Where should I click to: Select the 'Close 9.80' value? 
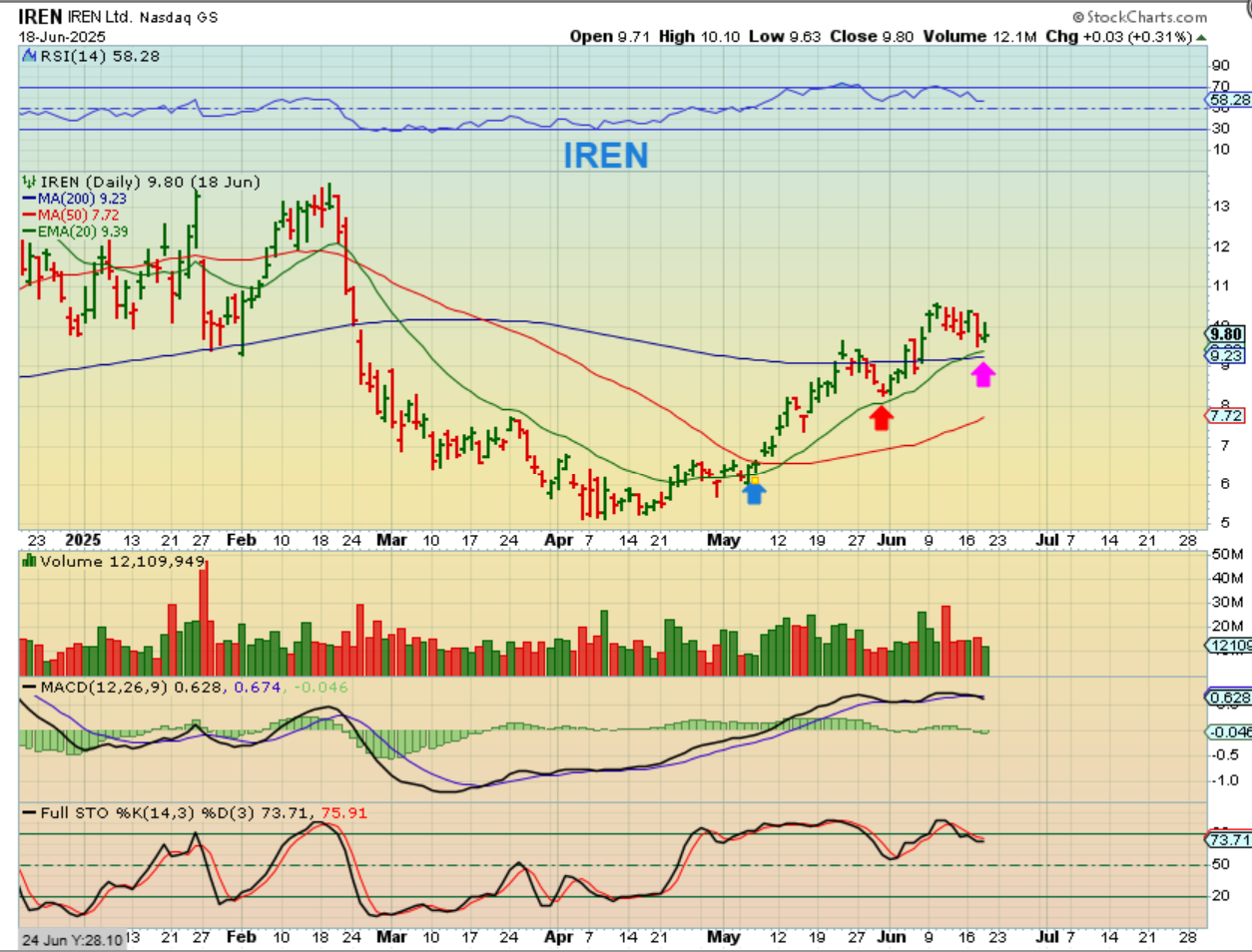click(x=872, y=37)
